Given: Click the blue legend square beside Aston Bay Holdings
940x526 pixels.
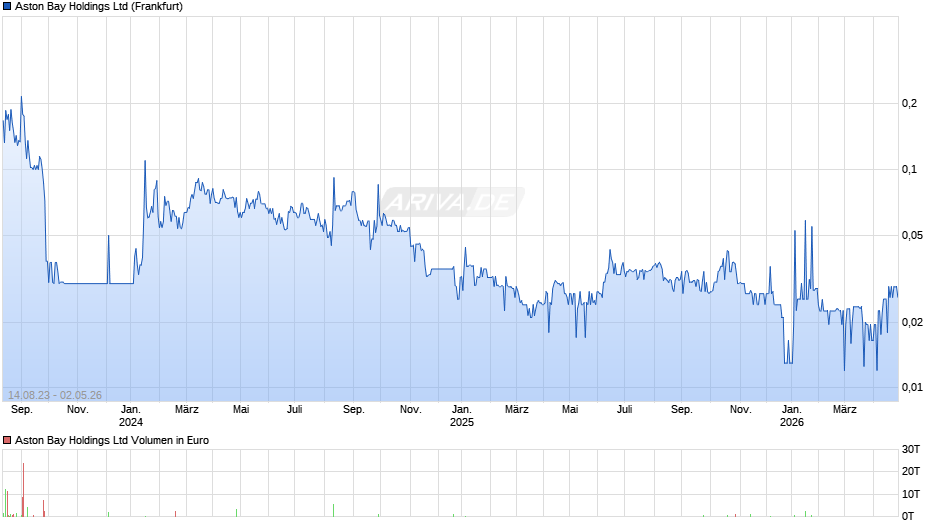Looking at the screenshot, I should coord(7,7).
